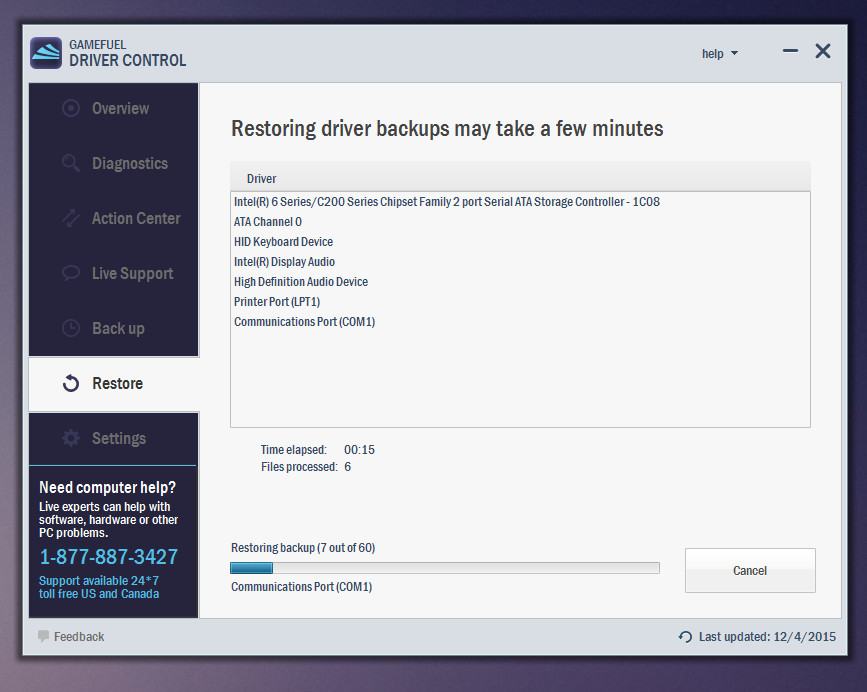Click the Live Support chat bubble icon
The width and height of the screenshot is (867, 692).
pyautogui.click(x=71, y=273)
